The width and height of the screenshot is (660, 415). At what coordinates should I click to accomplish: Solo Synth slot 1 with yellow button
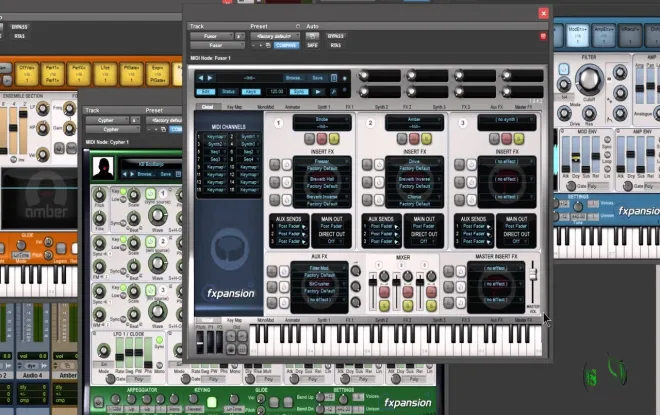coord(334,138)
